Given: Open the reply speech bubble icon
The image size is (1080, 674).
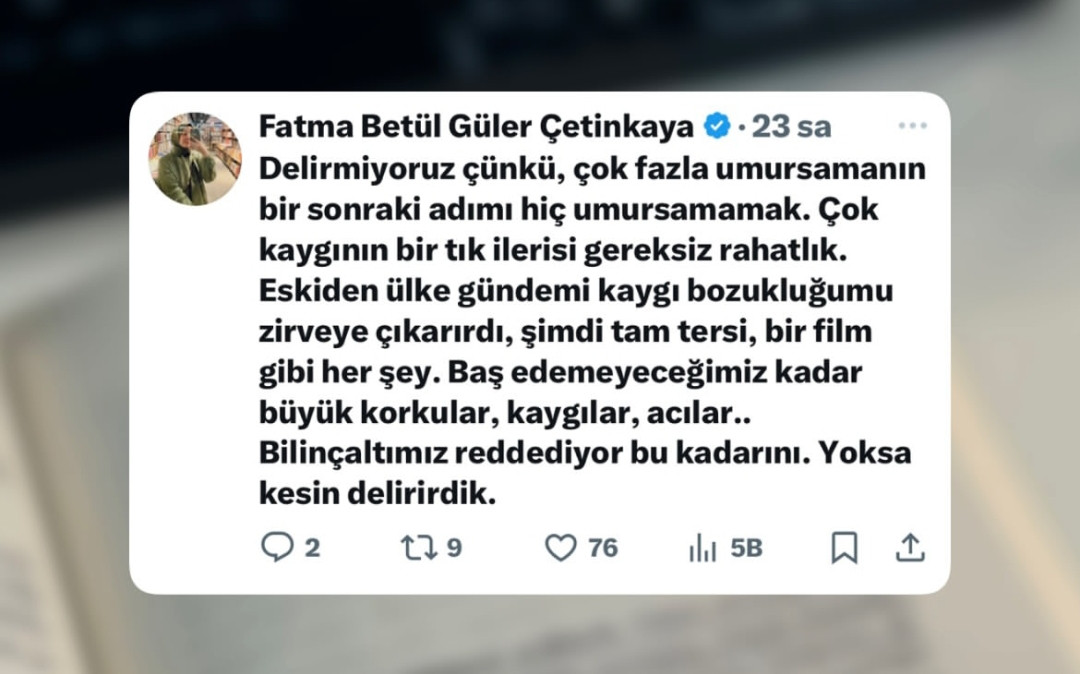Looking at the screenshot, I should (x=278, y=547).
